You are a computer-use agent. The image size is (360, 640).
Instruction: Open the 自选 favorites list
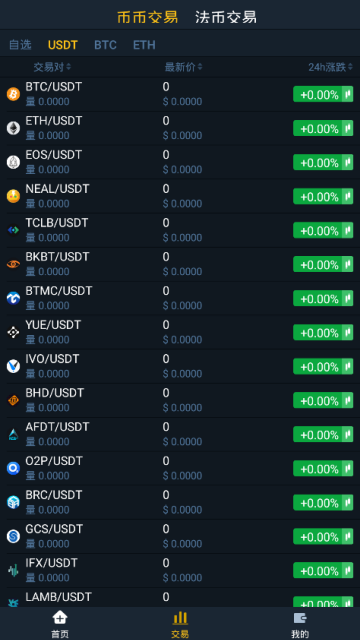click(x=20, y=44)
